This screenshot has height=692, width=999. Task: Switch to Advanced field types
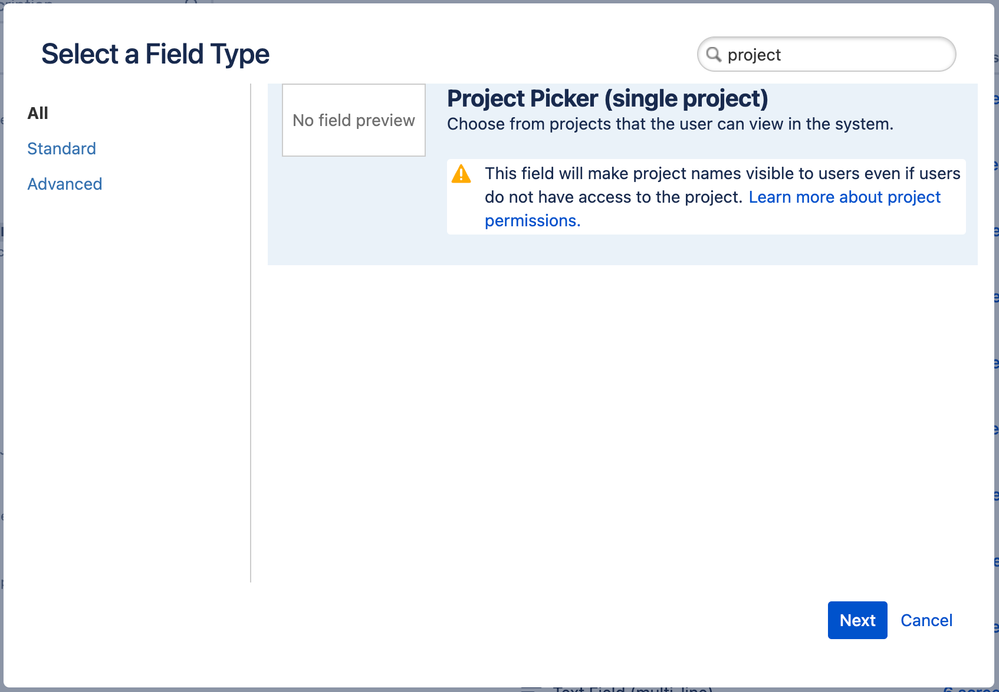pyautogui.click(x=64, y=184)
